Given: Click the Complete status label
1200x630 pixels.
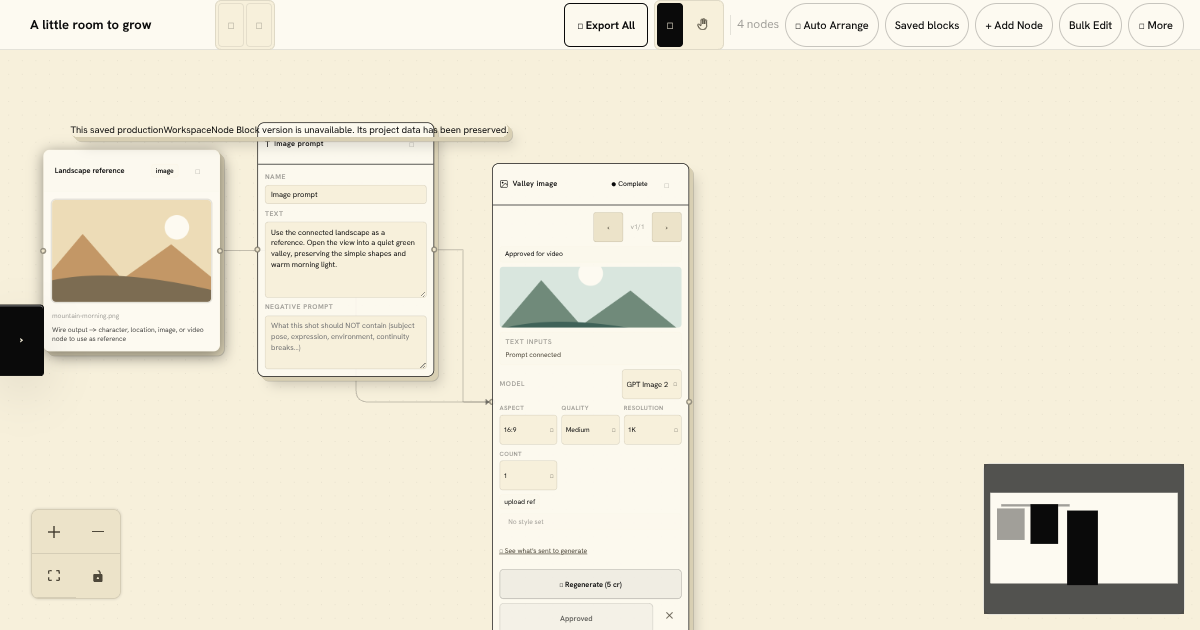Looking at the screenshot, I should tap(630, 184).
